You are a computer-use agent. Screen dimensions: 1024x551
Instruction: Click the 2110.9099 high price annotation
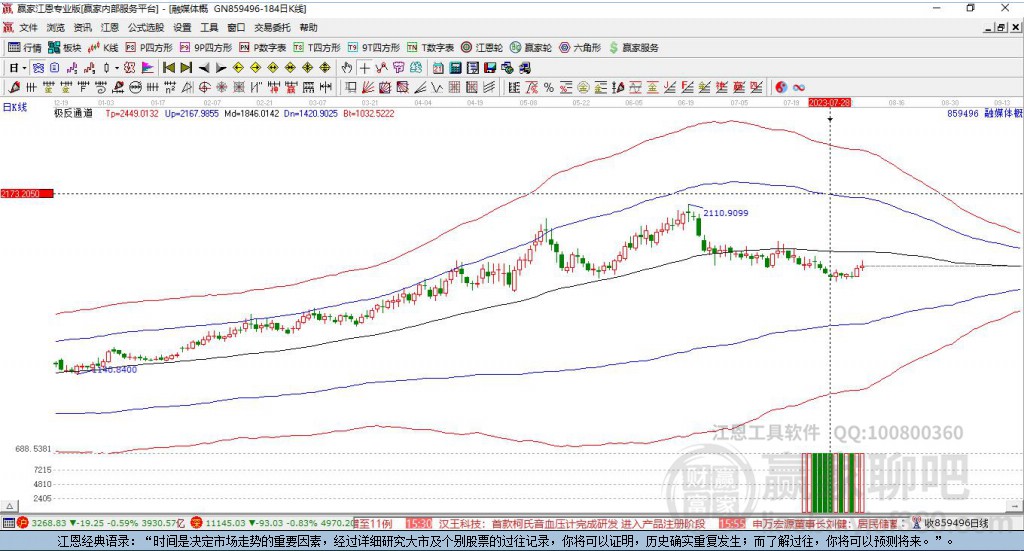click(x=726, y=213)
